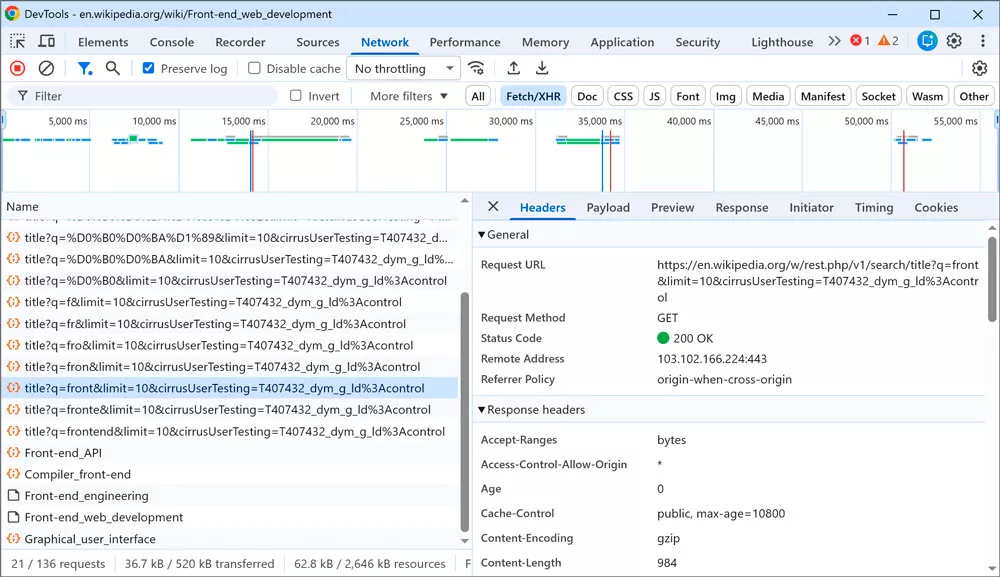Open the yellow warning count badge
This screenshot has width=1000, height=577.
(888, 41)
